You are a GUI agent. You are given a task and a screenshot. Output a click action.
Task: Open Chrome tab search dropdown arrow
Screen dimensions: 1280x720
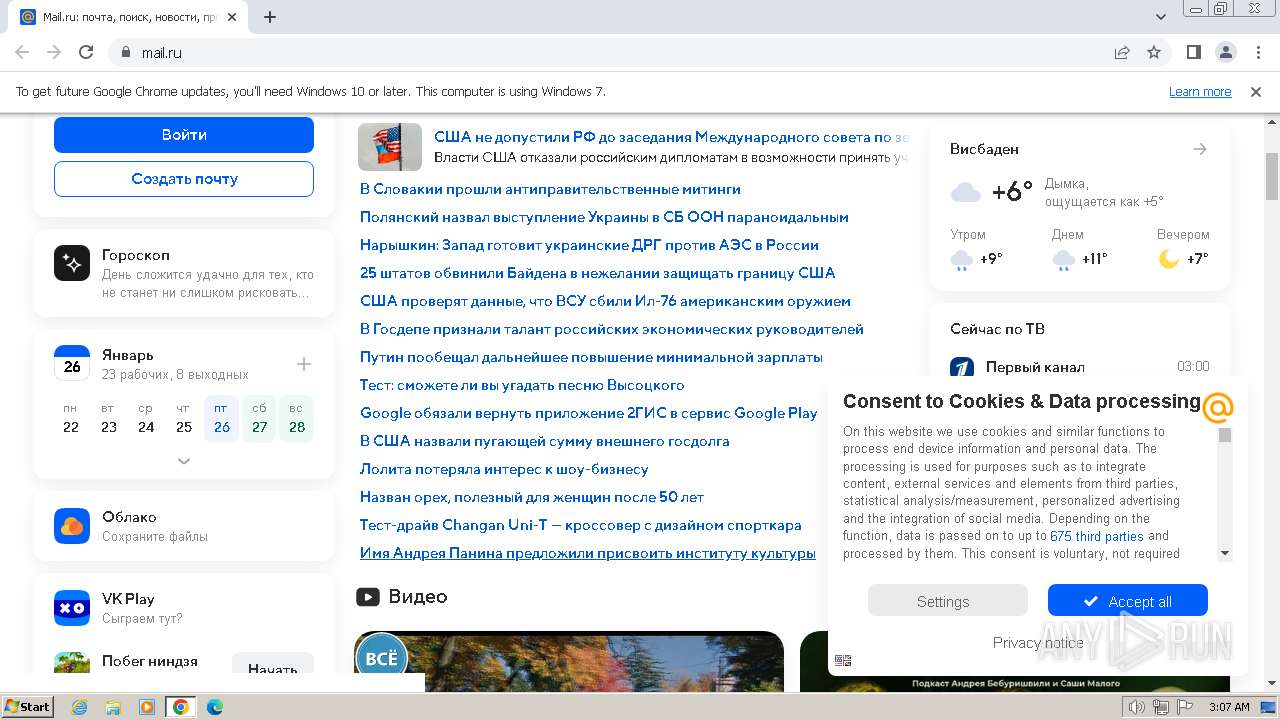click(x=1161, y=17)
